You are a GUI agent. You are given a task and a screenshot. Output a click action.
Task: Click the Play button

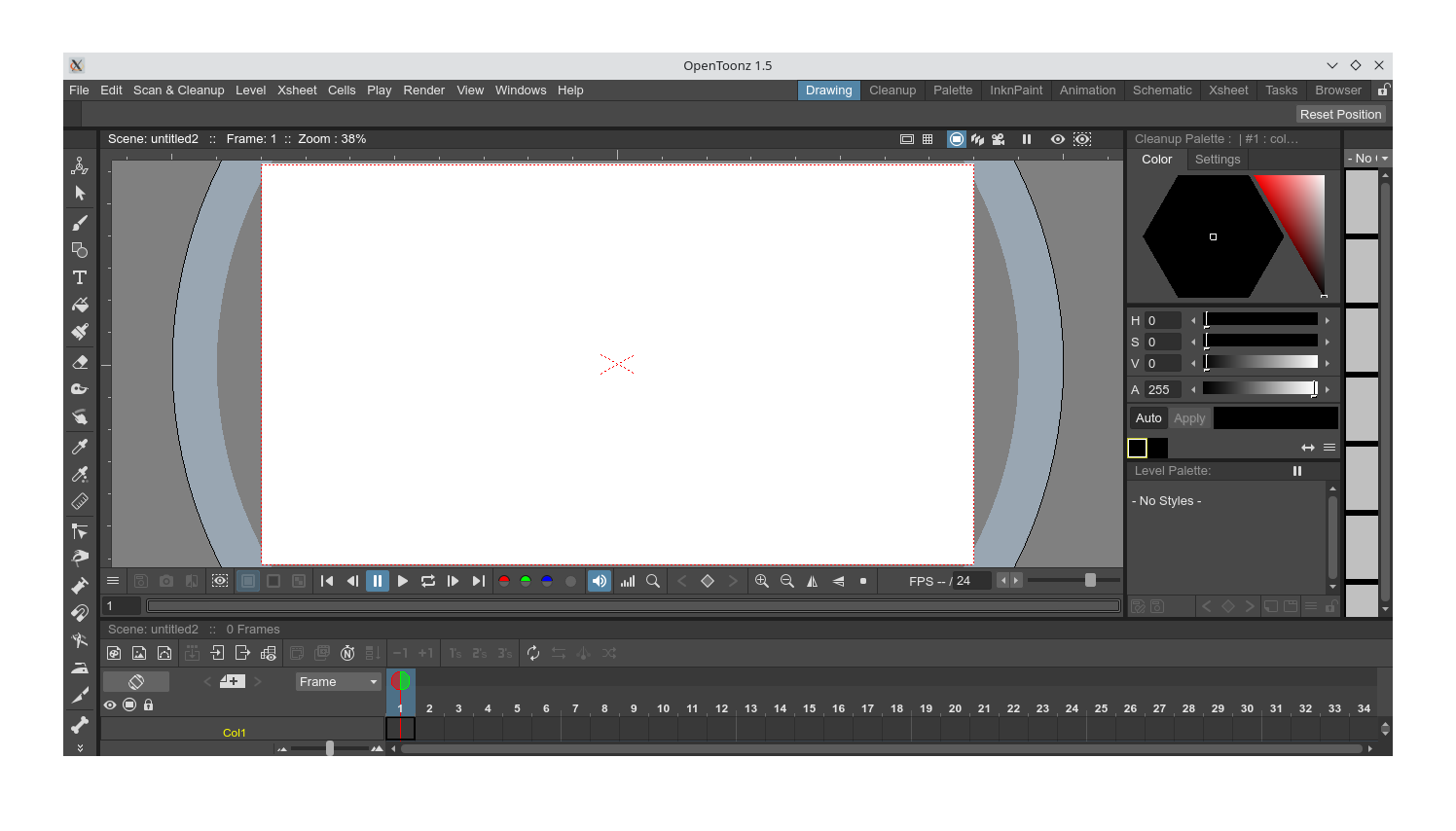(x=403, y=581)
